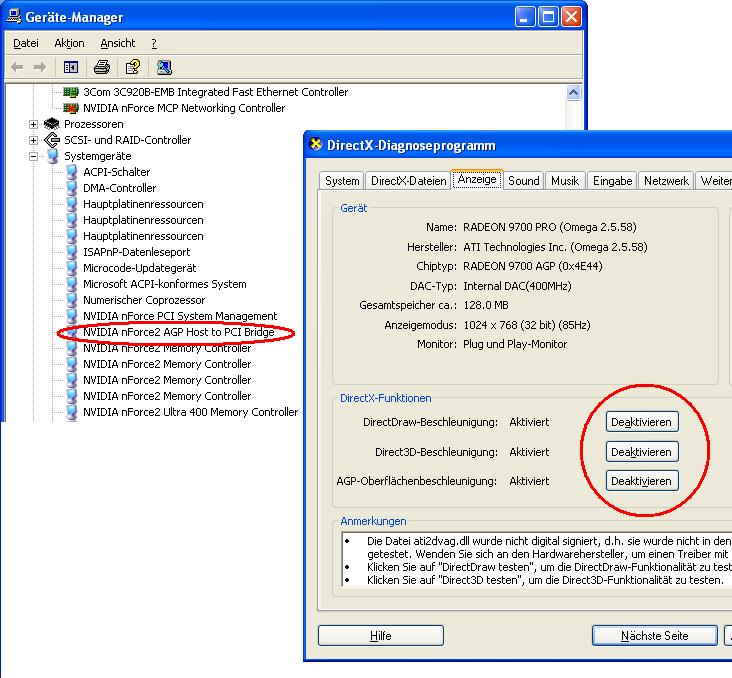
Task: Select the disabled NVIDIA nForce MCP Networking Controller
Action: pos(184,108)
